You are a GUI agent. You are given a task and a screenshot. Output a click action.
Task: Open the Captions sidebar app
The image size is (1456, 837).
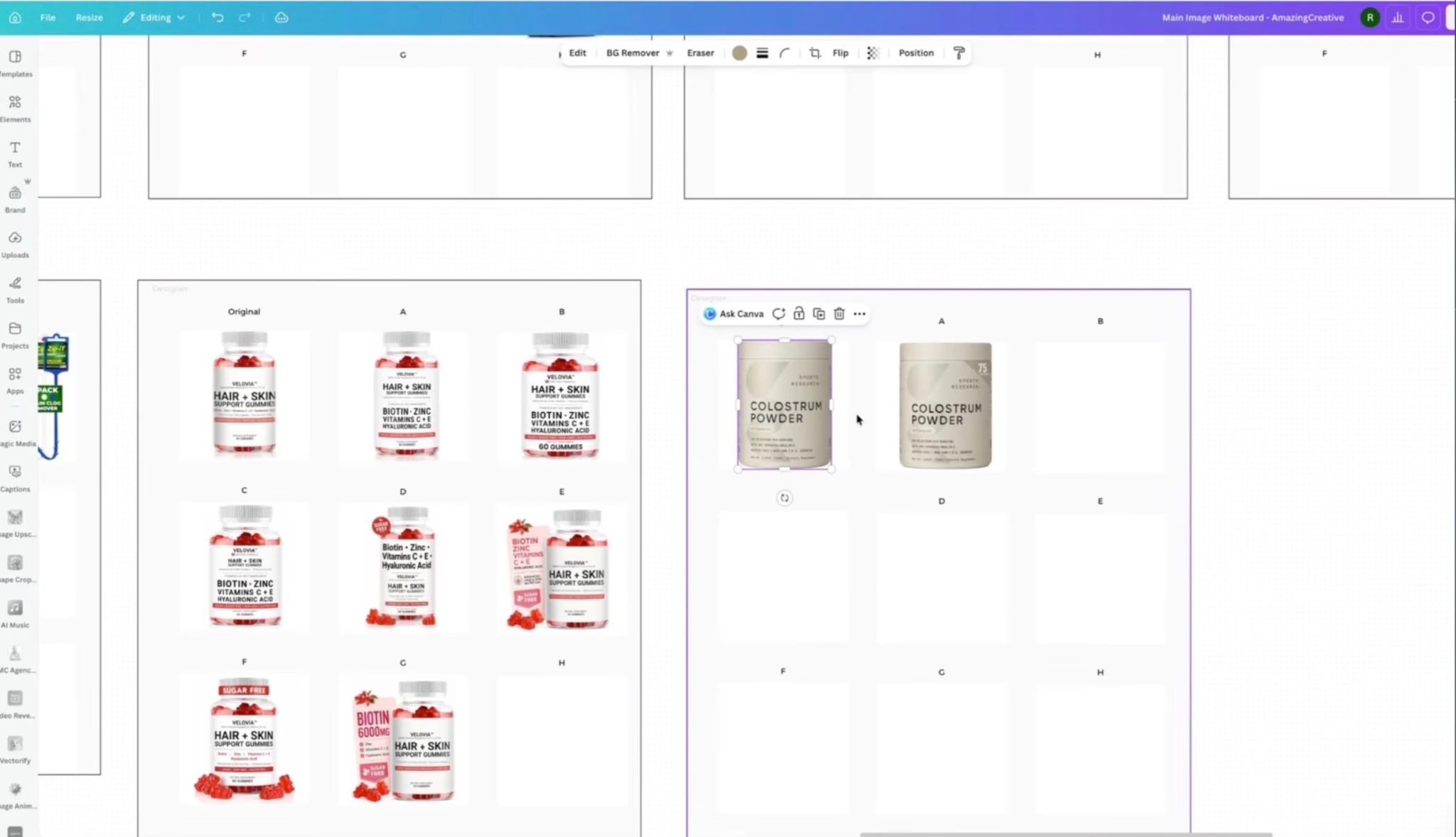(15, 478)
